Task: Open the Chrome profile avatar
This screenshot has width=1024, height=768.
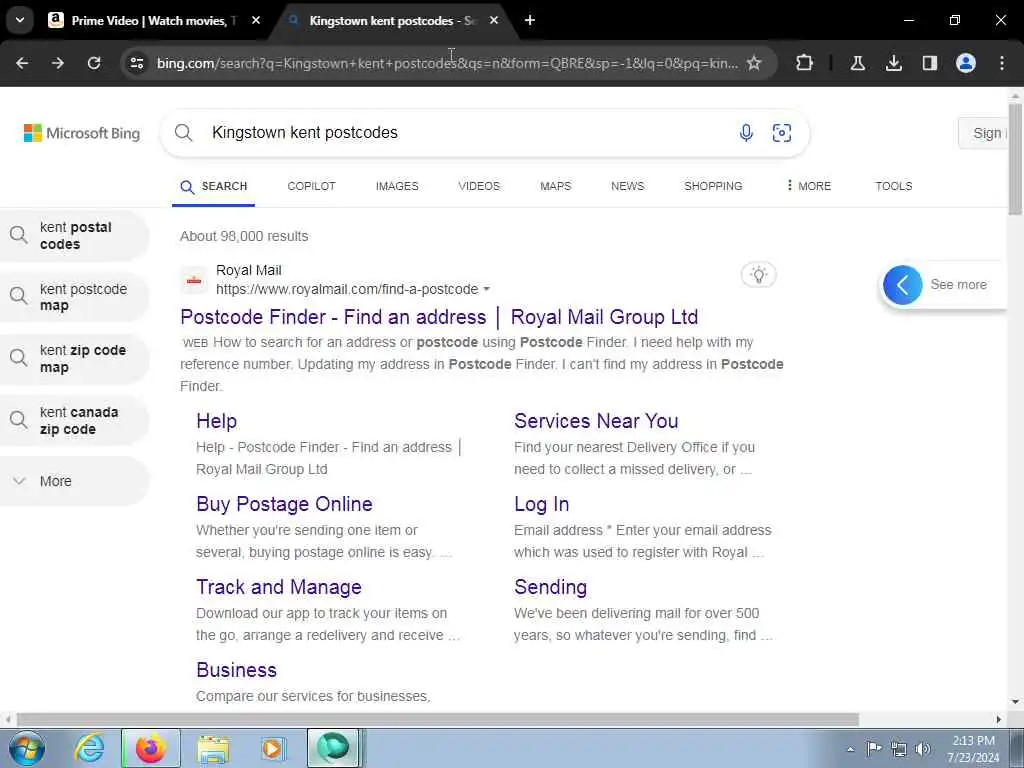Action: click(x=965, y=63)
